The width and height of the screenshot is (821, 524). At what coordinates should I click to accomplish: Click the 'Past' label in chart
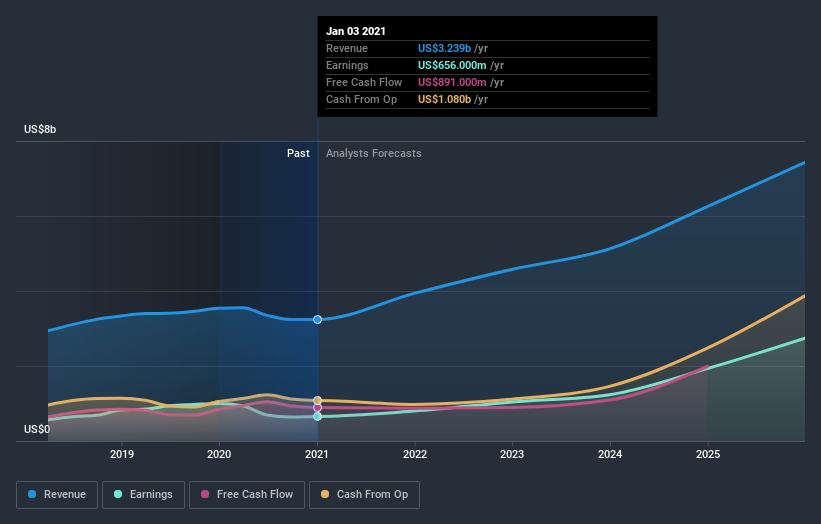point(298,153)
